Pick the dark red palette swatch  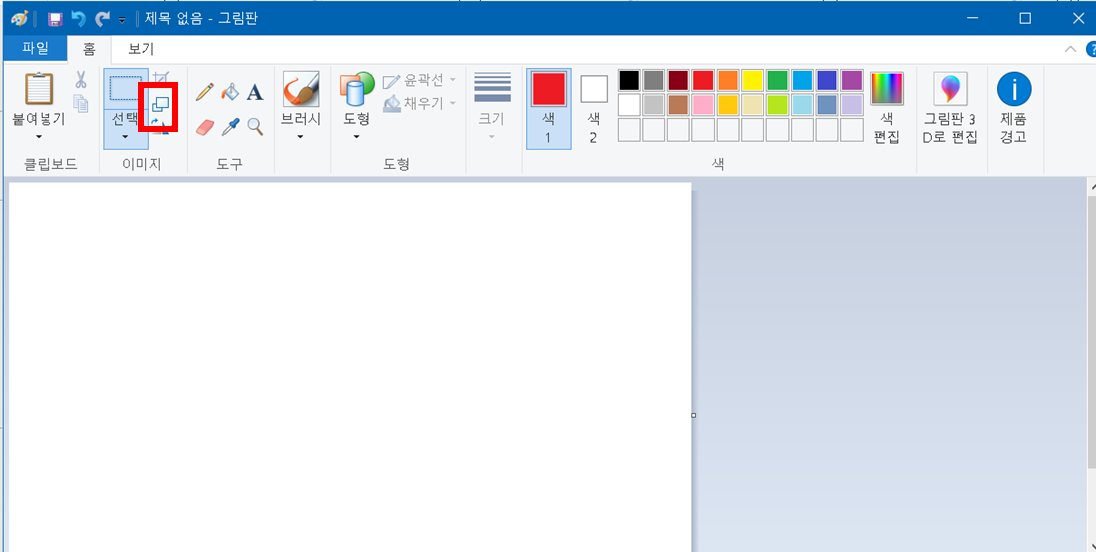click(x=678, y=80)
